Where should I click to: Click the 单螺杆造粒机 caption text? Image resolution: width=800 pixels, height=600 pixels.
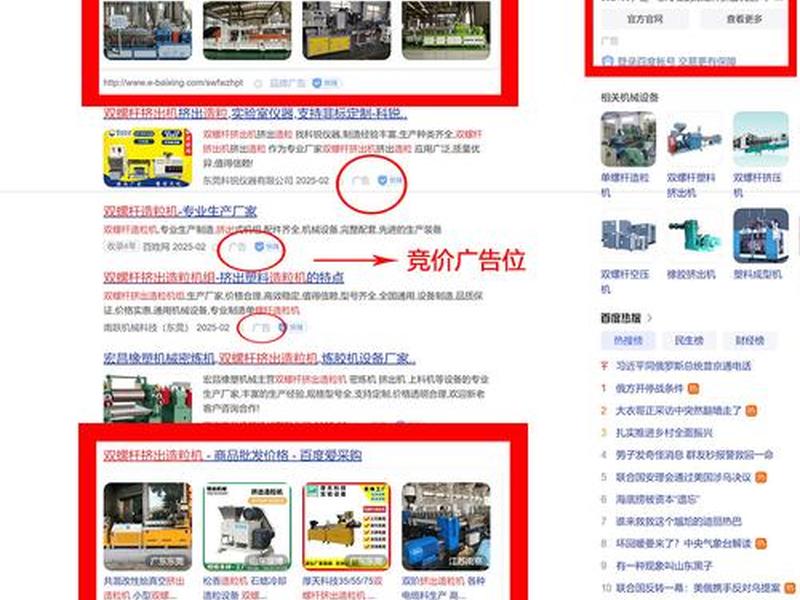[x=624, y=185]
